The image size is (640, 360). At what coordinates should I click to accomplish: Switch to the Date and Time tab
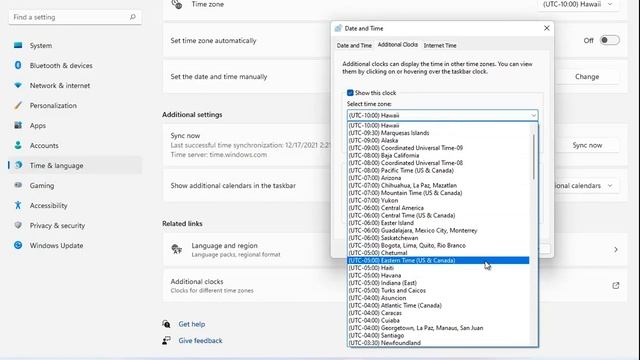354,45
